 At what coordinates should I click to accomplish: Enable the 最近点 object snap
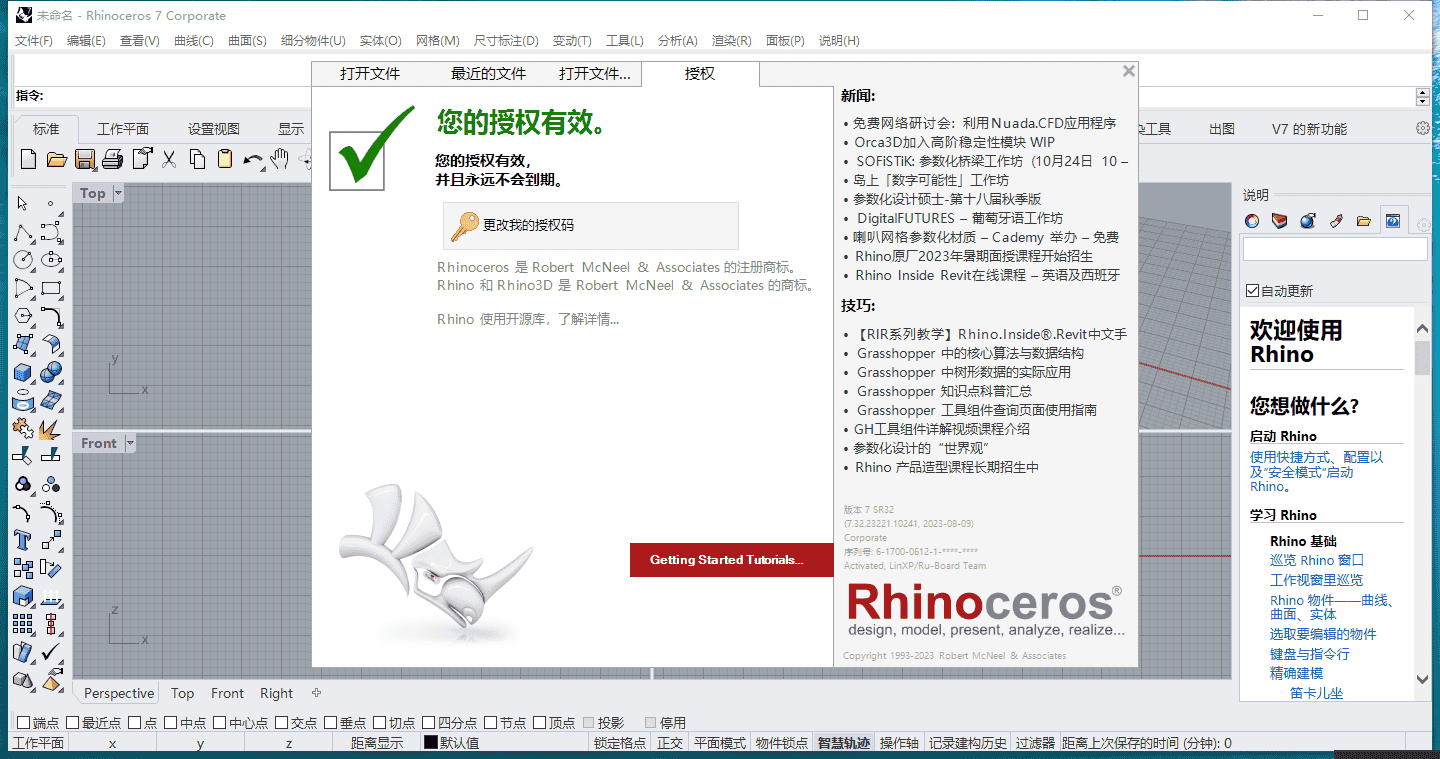pos(72,722)
